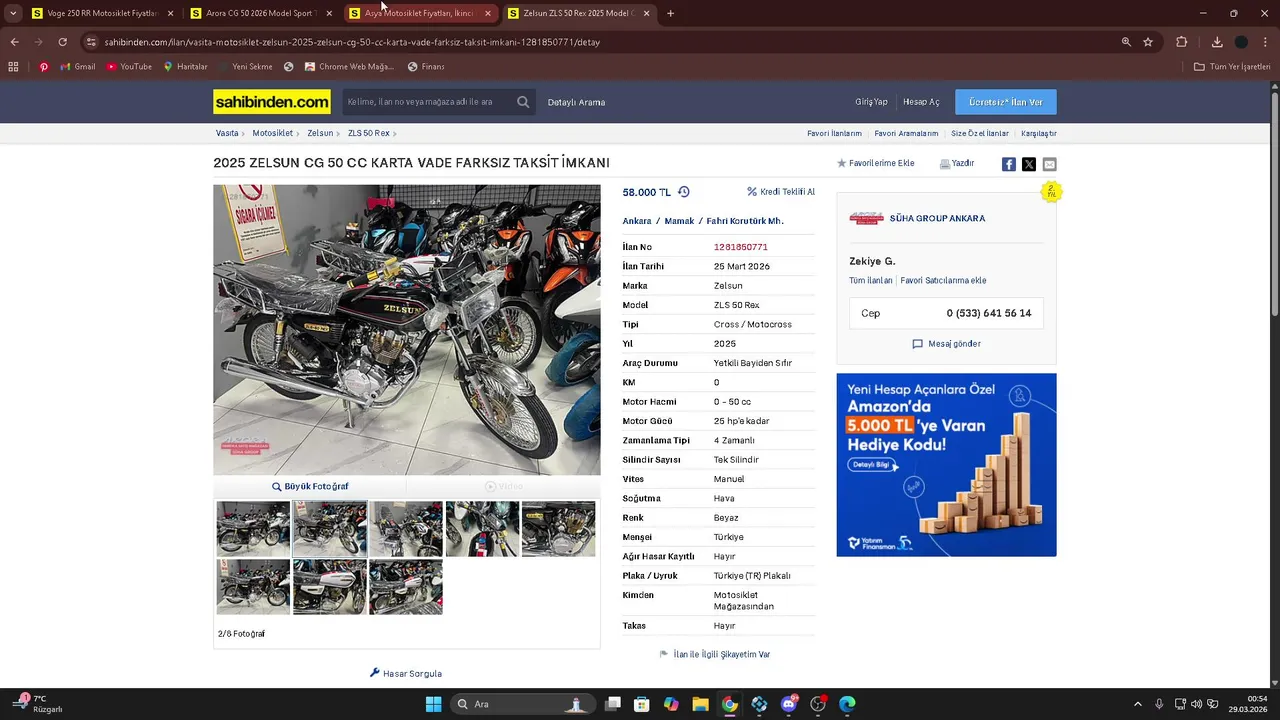Go back with the browser back arrow
Screen dimensions: 1280x720
pos(14,42)
